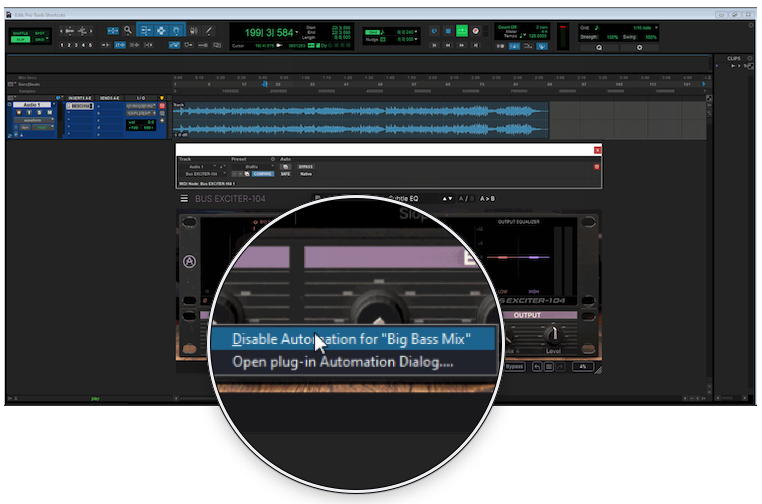Toggle the MIDI Merge icon
This screenshot has width=762, height=504.
tap(528, 46)
